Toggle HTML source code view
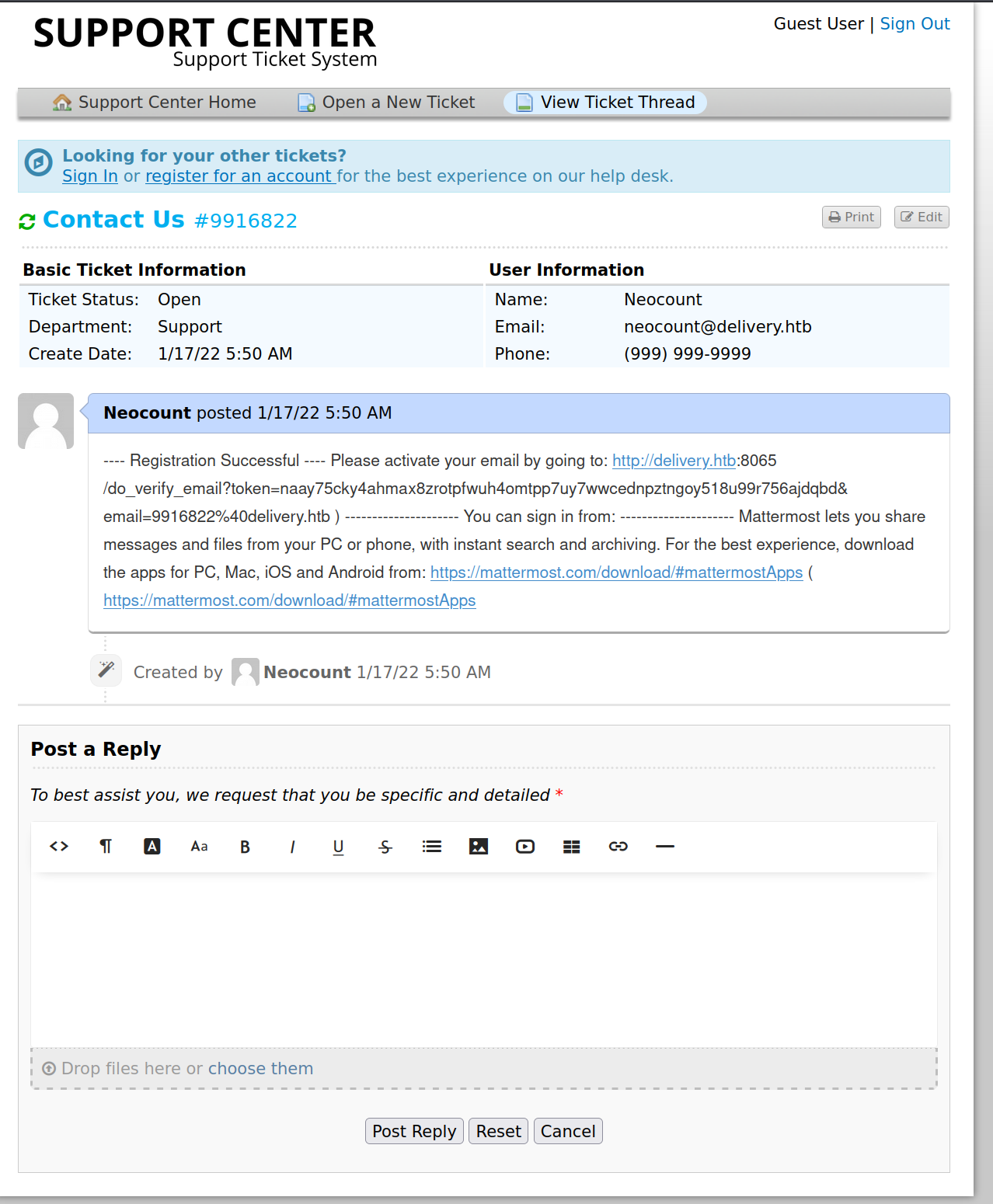 coord(59,847)
